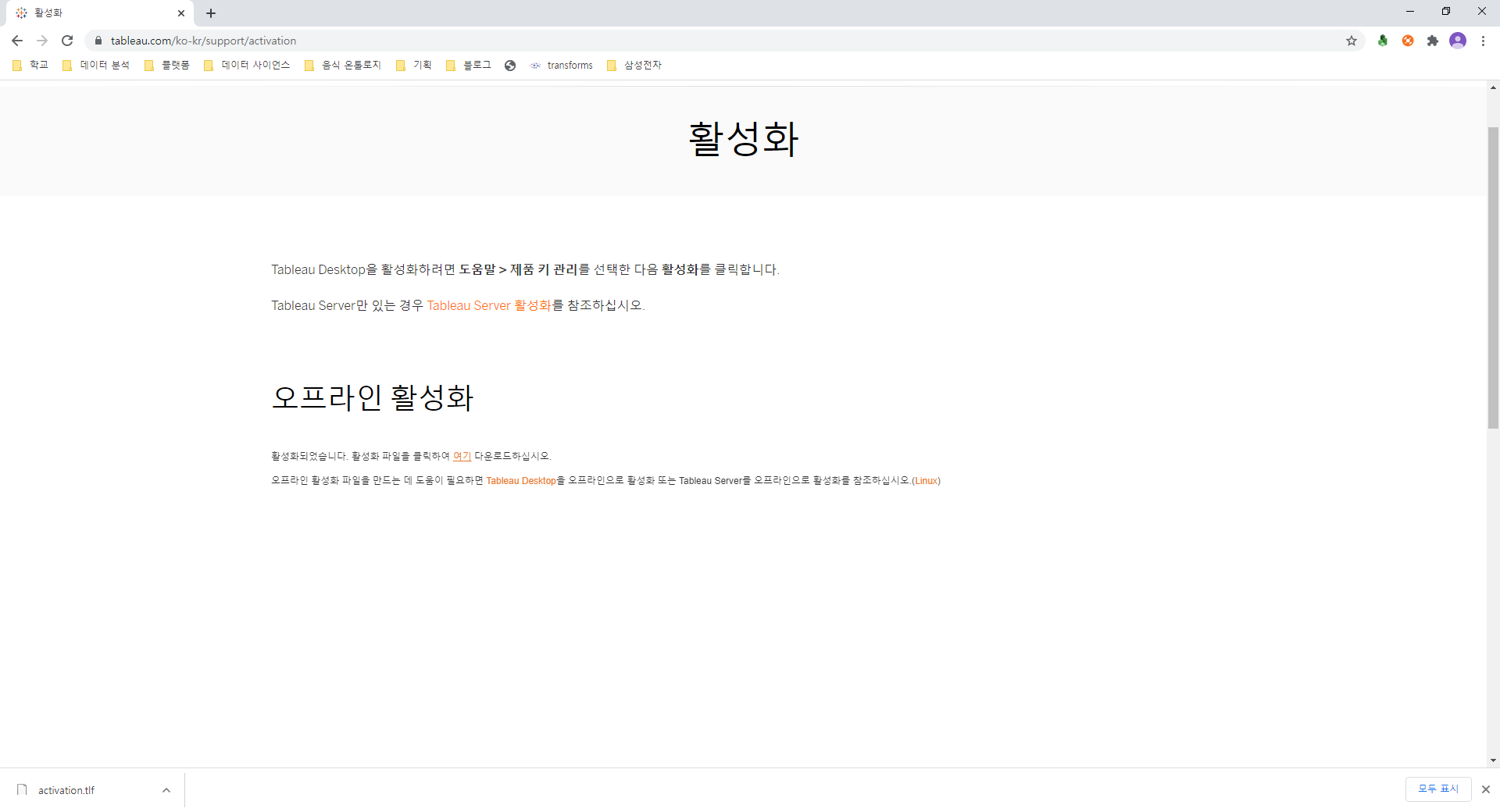
Task: Reload the current page
Action: pyautogui.click(x=67, y=41)
